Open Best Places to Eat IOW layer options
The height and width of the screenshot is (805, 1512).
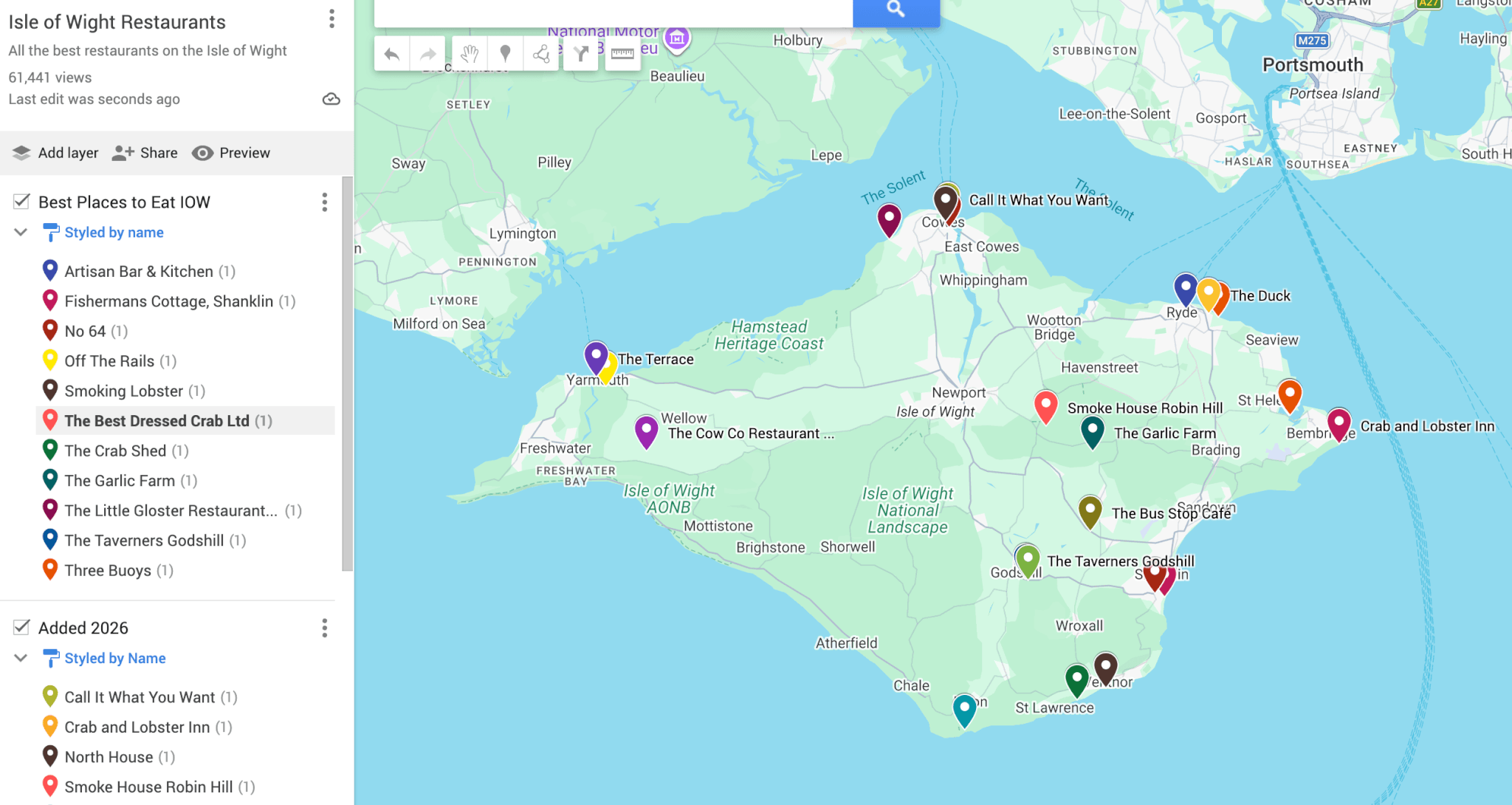point(324,202)
